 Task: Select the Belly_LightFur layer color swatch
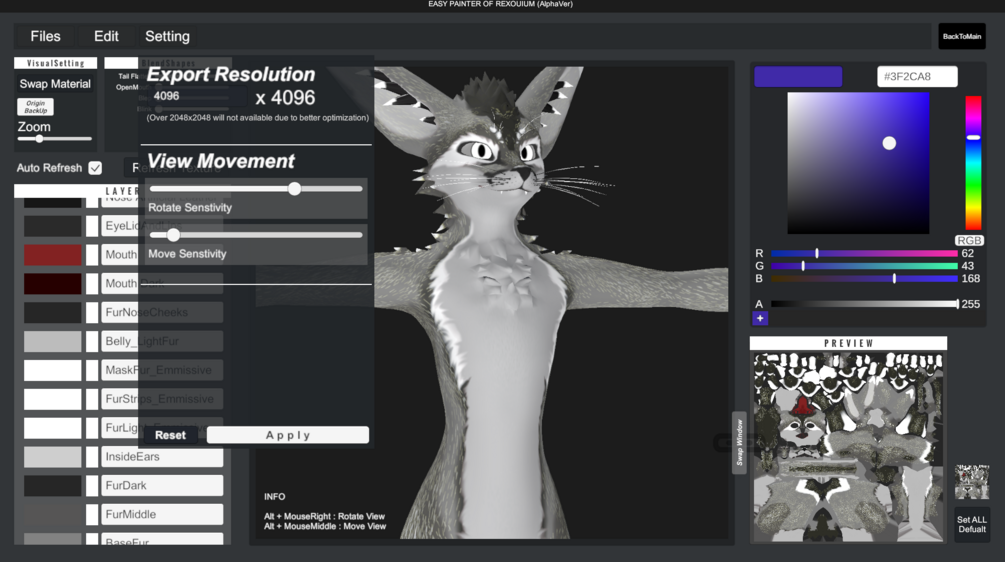coord(53,342)
